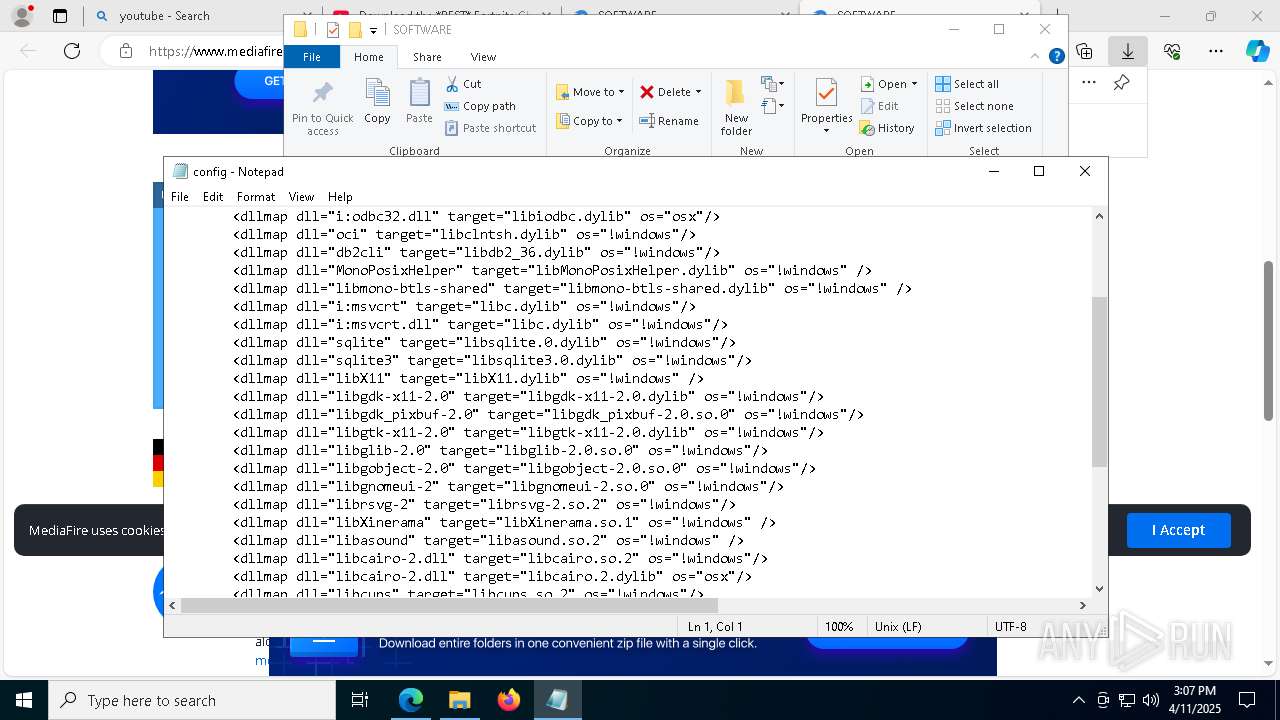This screenshot has width=1280, height=720.
Task: Click Select all in Explorer ribbon
Action: tap(967, 84)
